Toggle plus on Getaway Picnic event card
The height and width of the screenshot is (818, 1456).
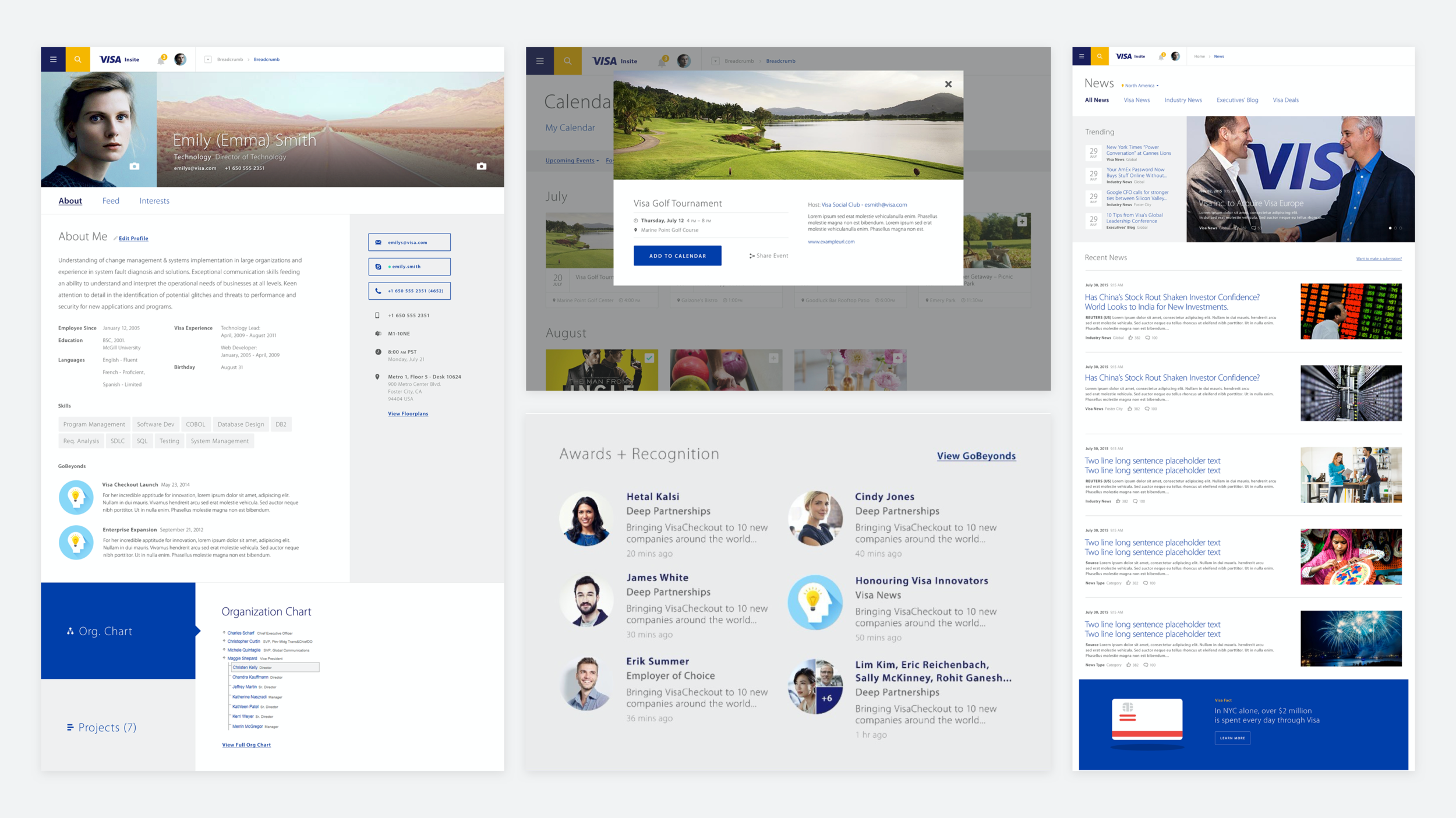coord(1022,221)
